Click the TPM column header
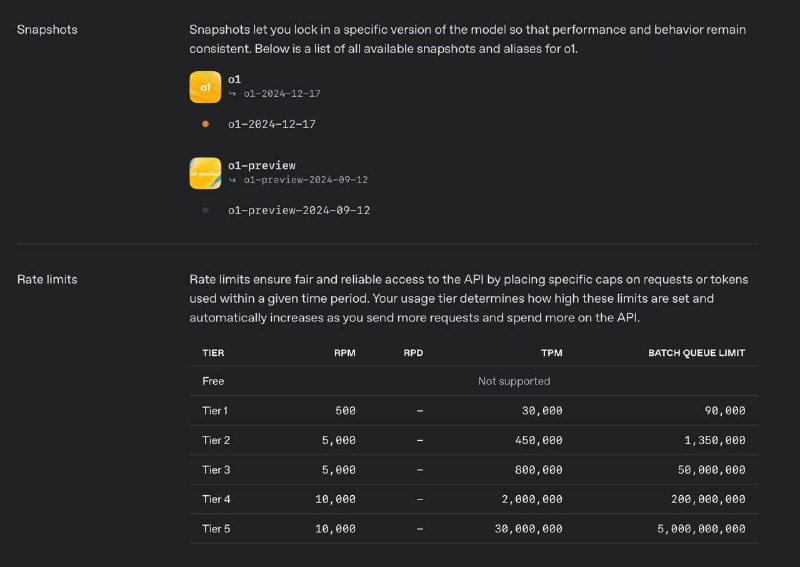800x567 pixels. (551, 353)
